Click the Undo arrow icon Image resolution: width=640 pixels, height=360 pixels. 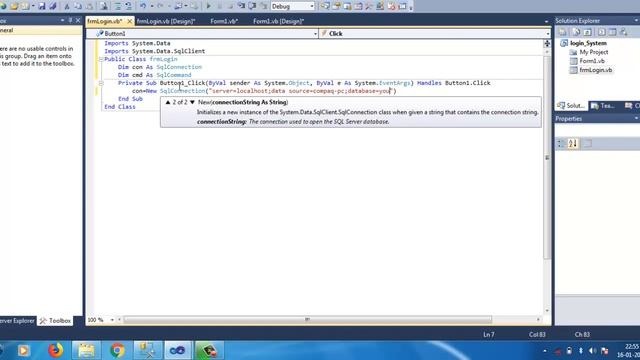point(143,6)
